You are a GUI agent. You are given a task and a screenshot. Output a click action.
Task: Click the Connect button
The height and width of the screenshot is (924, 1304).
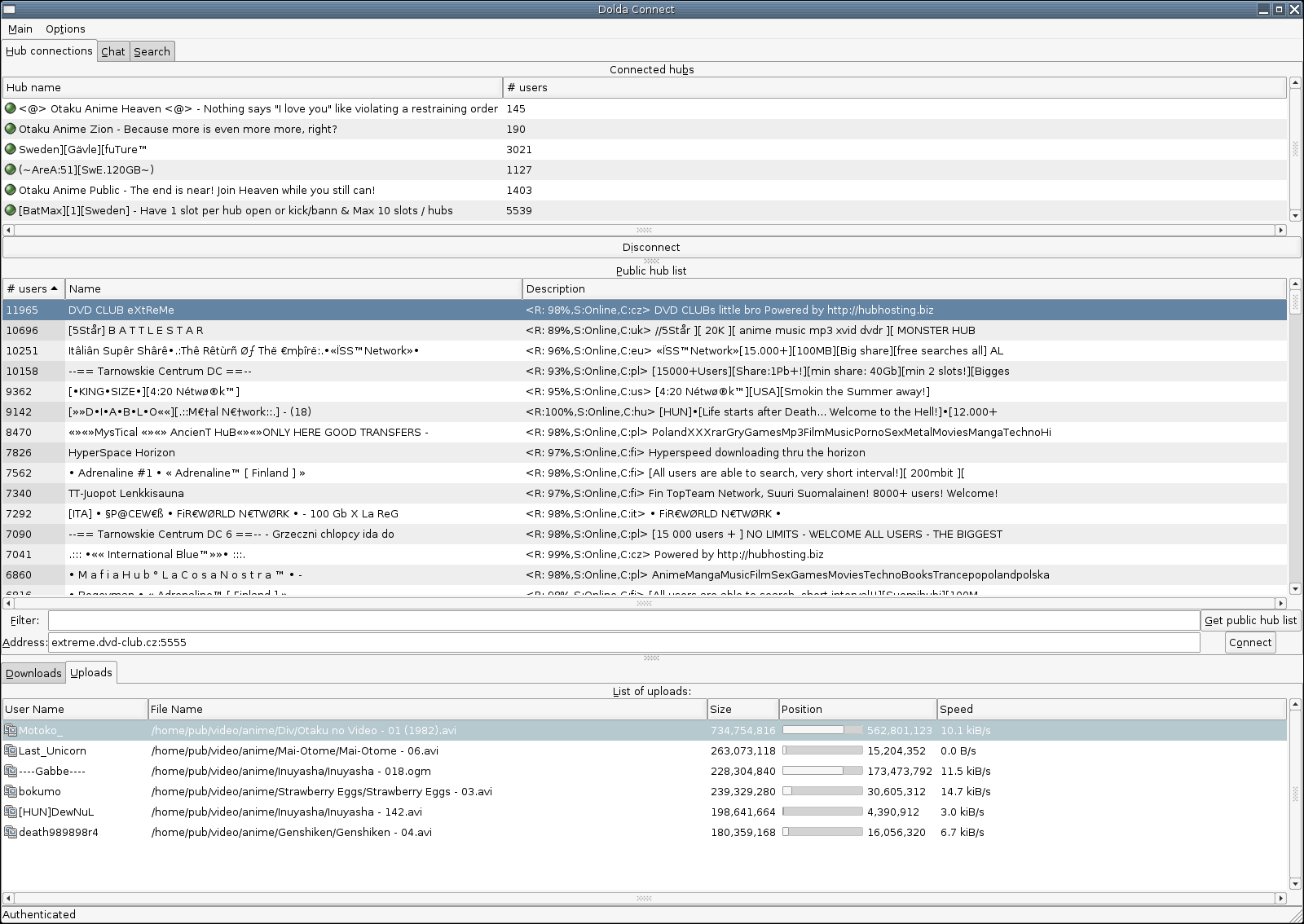coord(1250,642)
